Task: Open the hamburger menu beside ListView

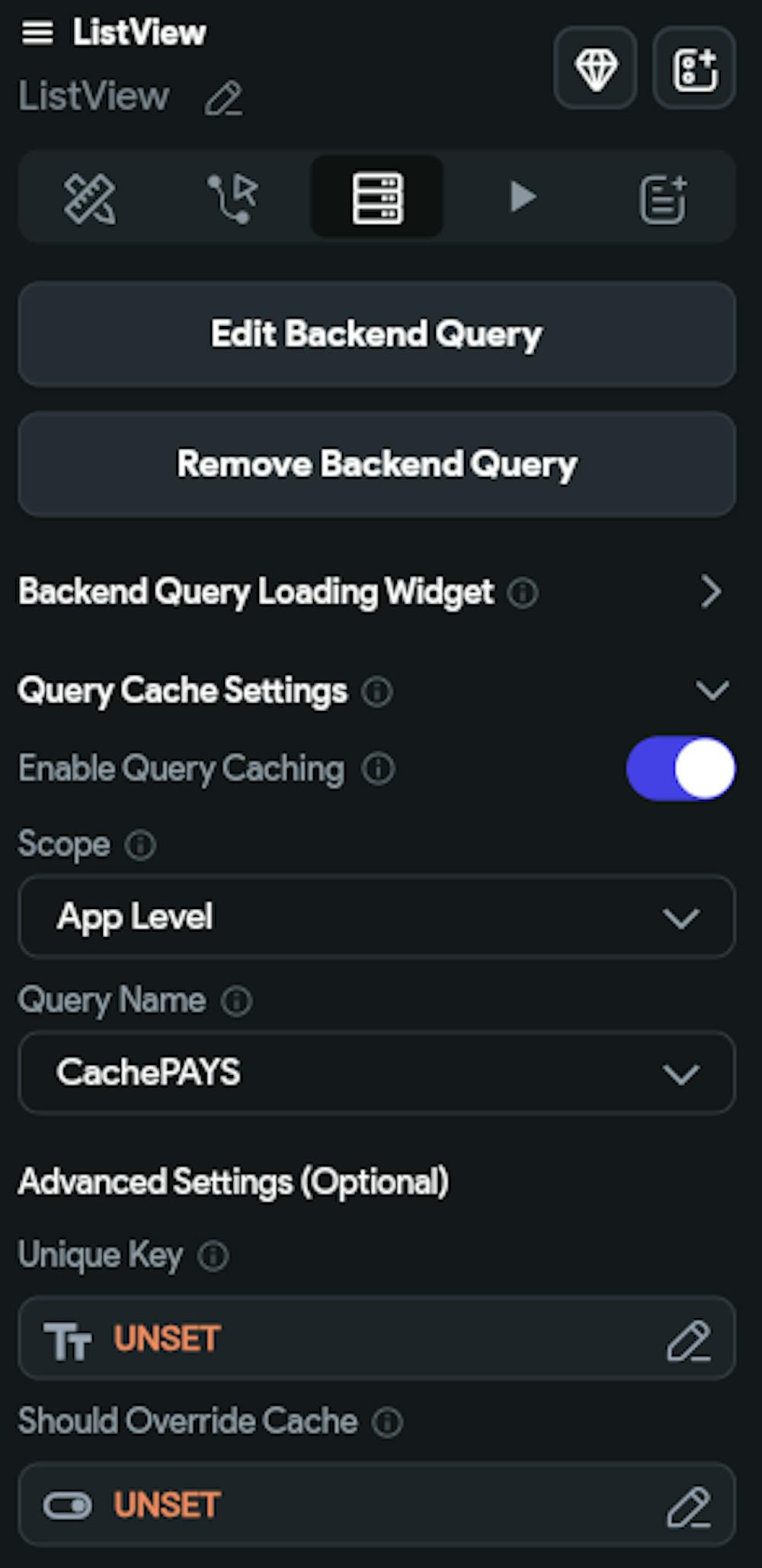Action: coord(38,32)
